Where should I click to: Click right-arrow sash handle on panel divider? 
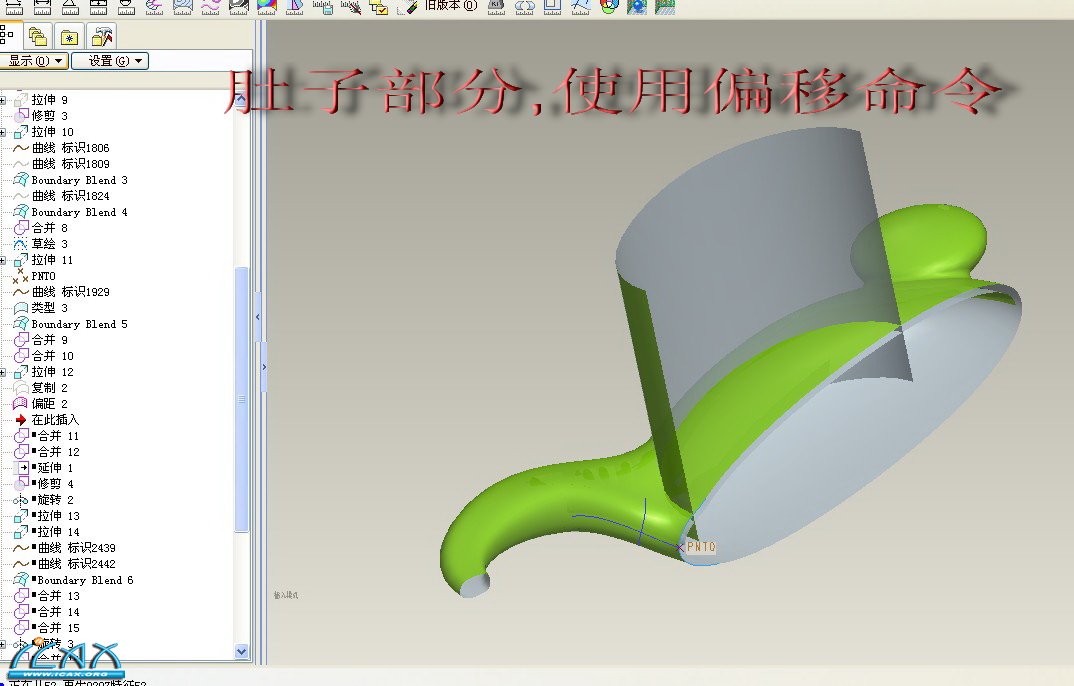click(264, 367)
